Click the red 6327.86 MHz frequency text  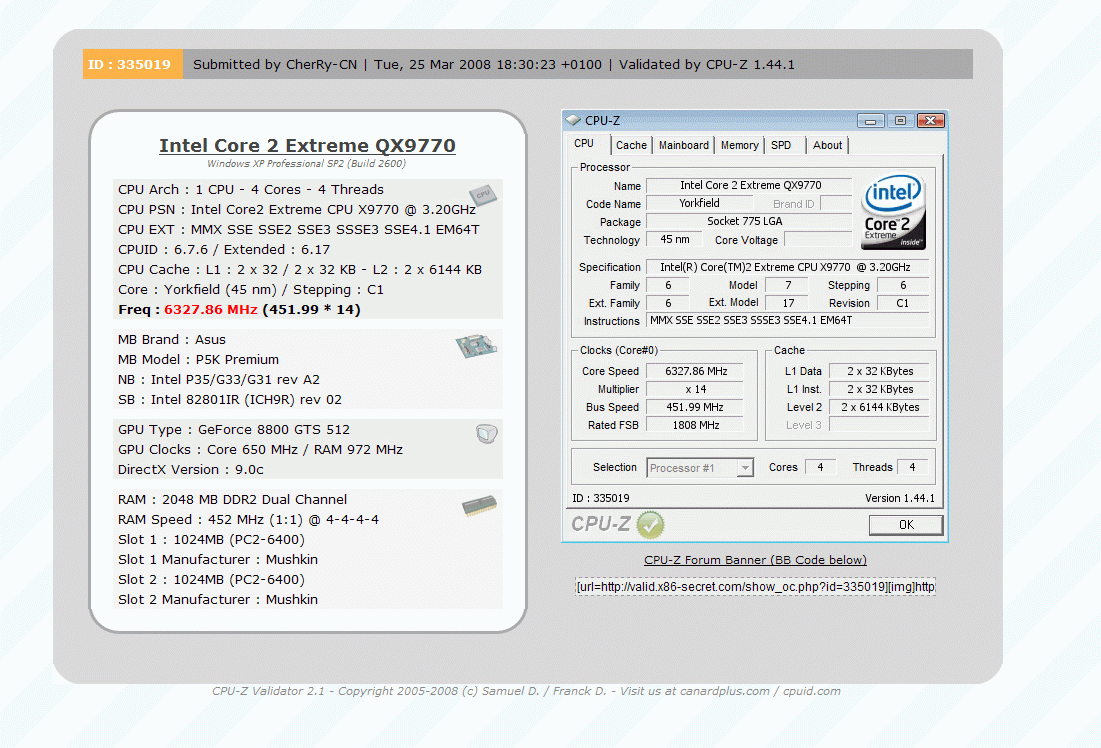[x=211, y=310]
